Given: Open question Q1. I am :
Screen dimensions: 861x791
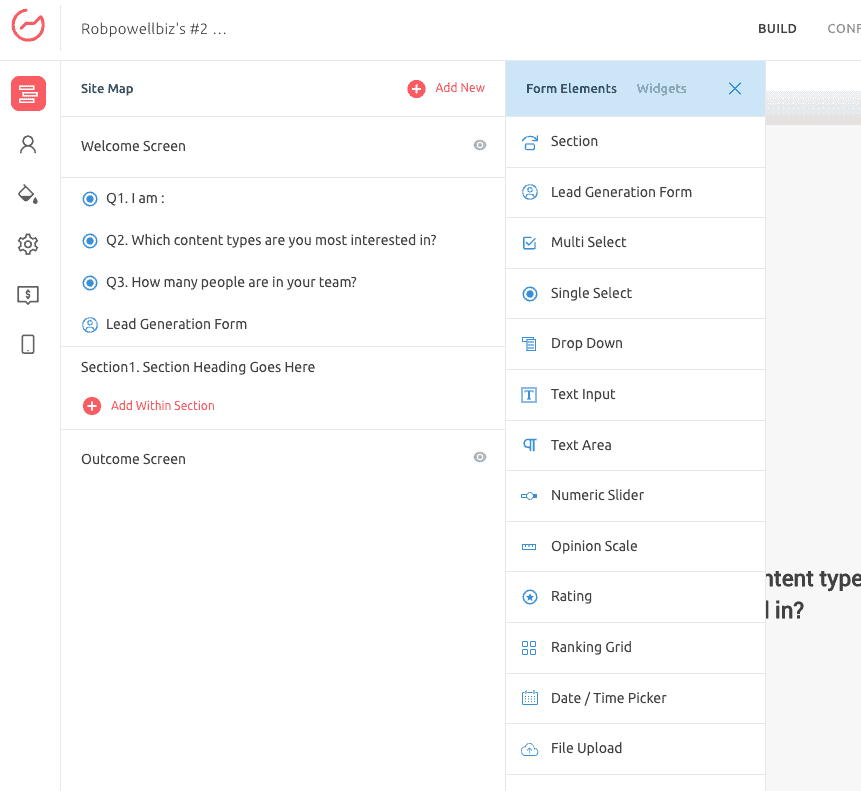Looking at the screenshot, I should (x=135, y=198).
